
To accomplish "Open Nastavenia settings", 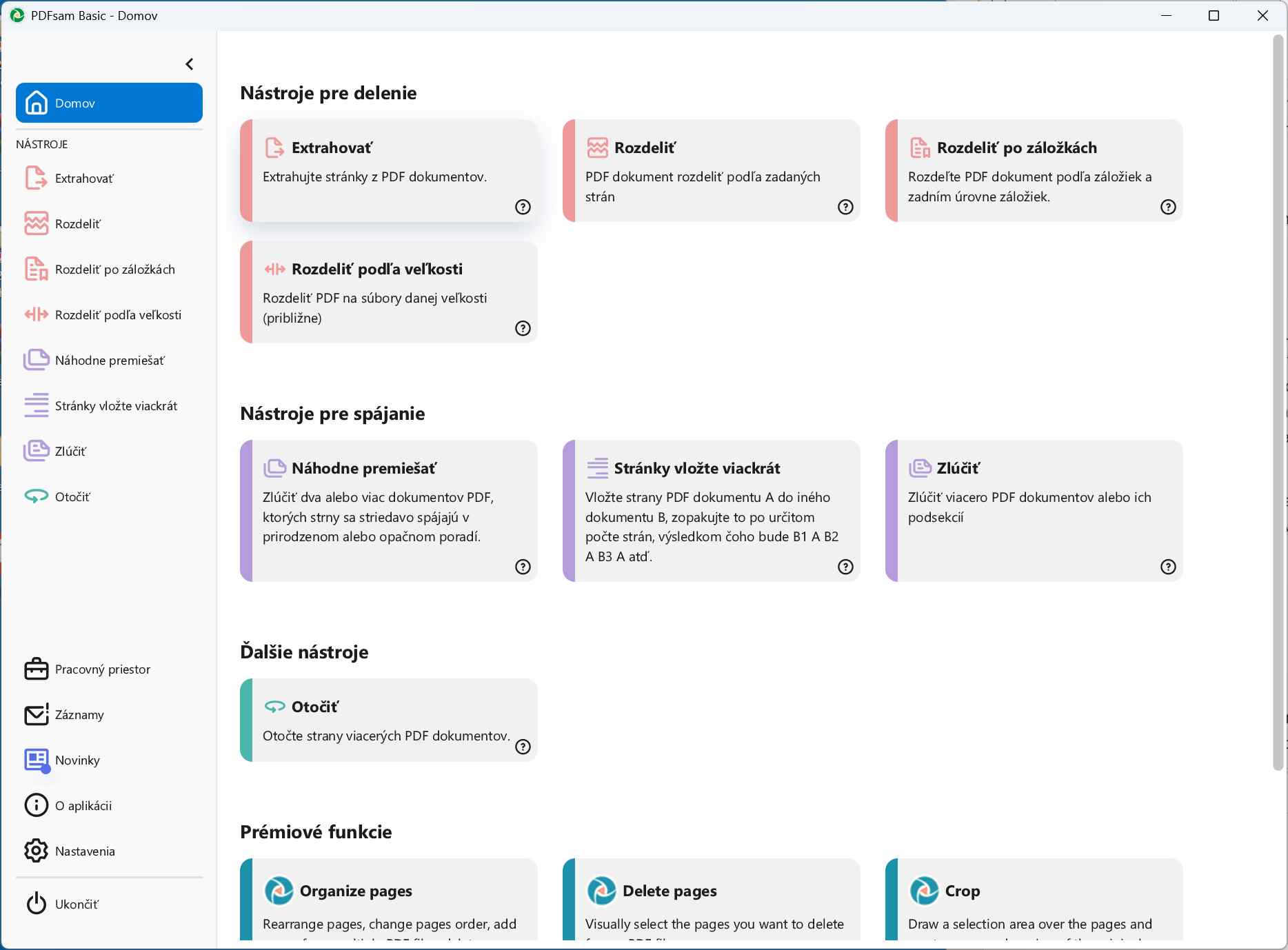I will pos(85,851).
